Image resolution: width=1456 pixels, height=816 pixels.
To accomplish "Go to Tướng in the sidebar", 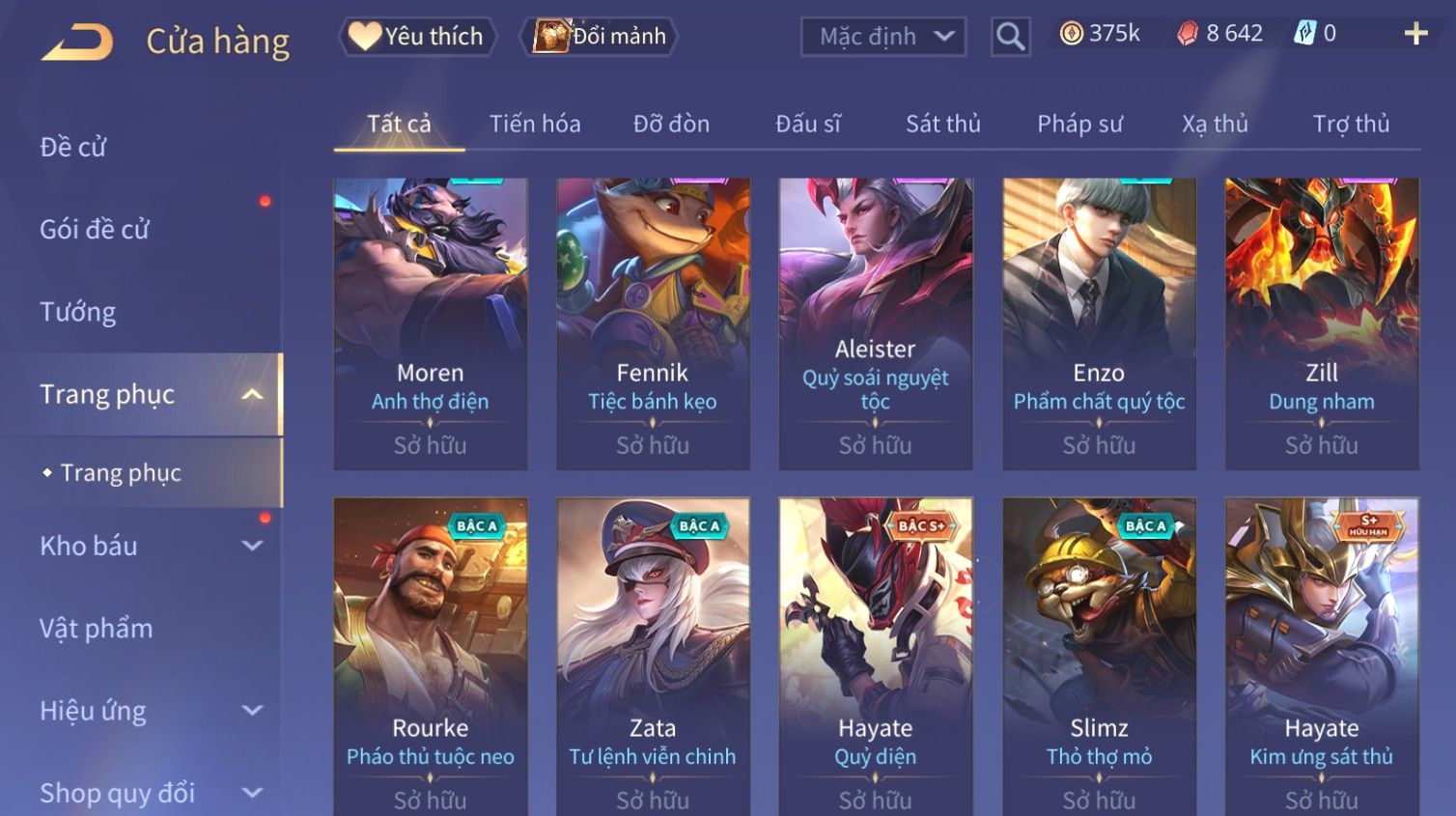I will pos(77,312).
